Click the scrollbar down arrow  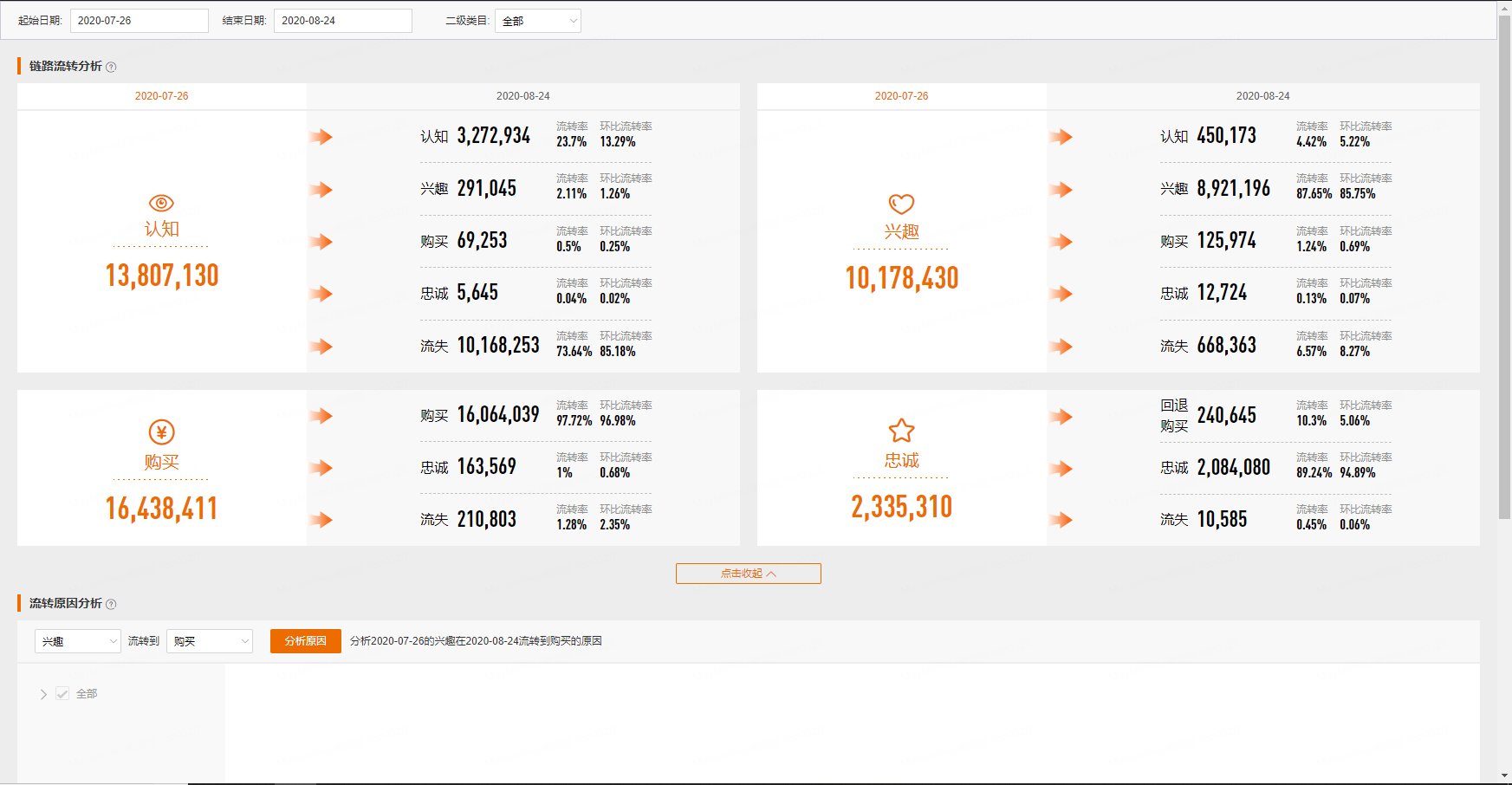[1504, 775]
